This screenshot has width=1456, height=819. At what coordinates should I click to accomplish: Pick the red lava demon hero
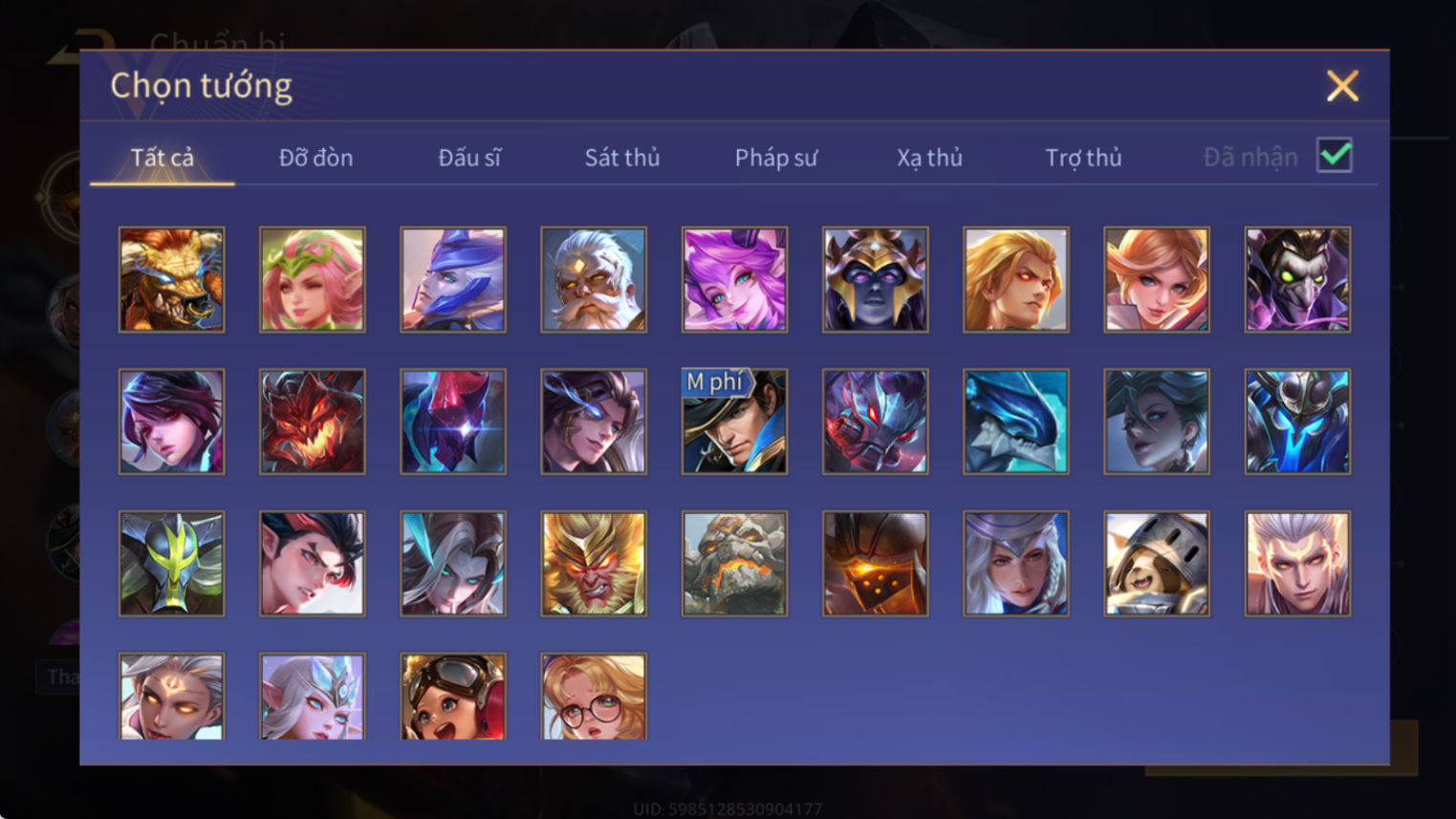point(312,421)
